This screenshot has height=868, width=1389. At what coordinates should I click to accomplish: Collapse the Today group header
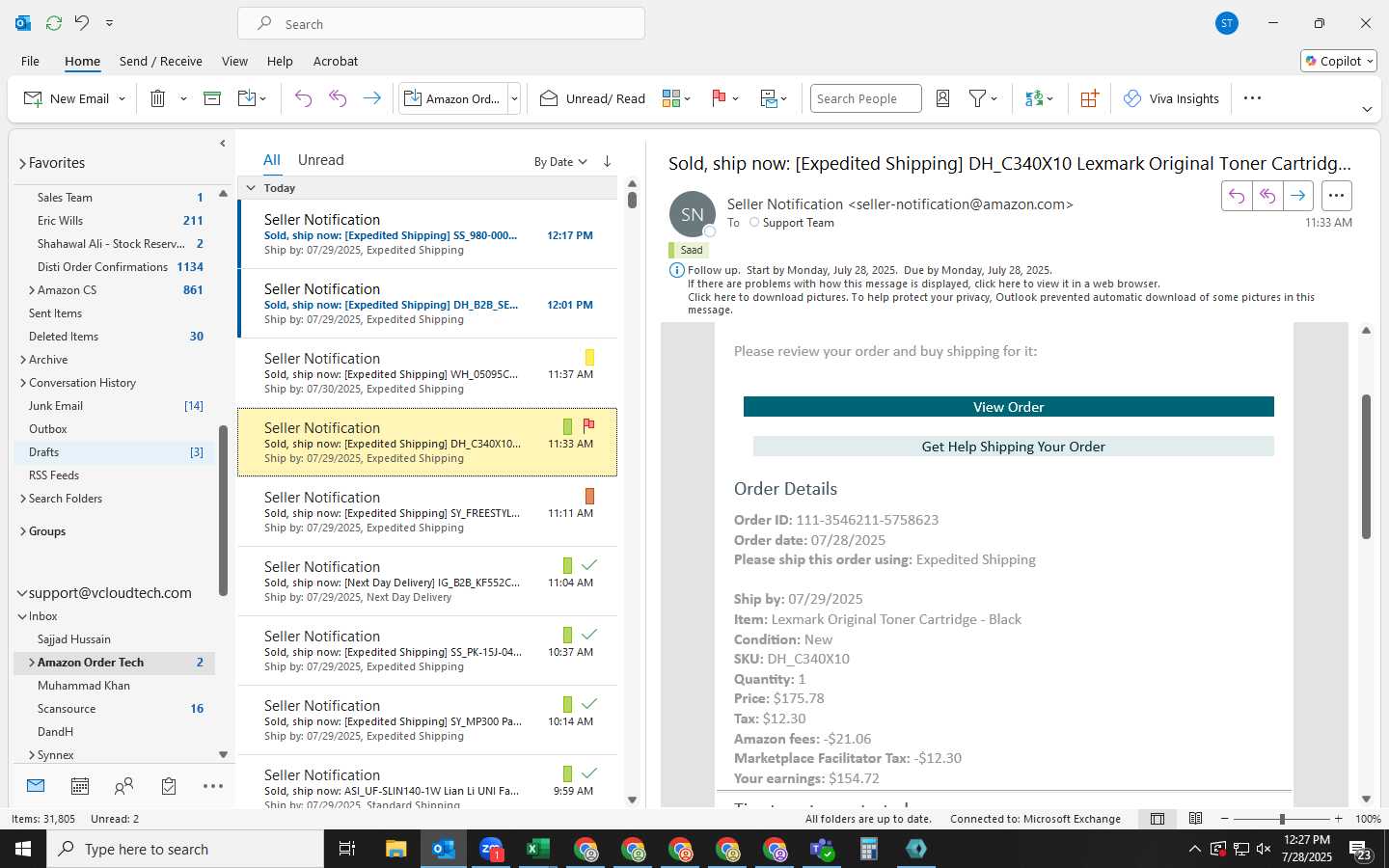tap(251, 188)
